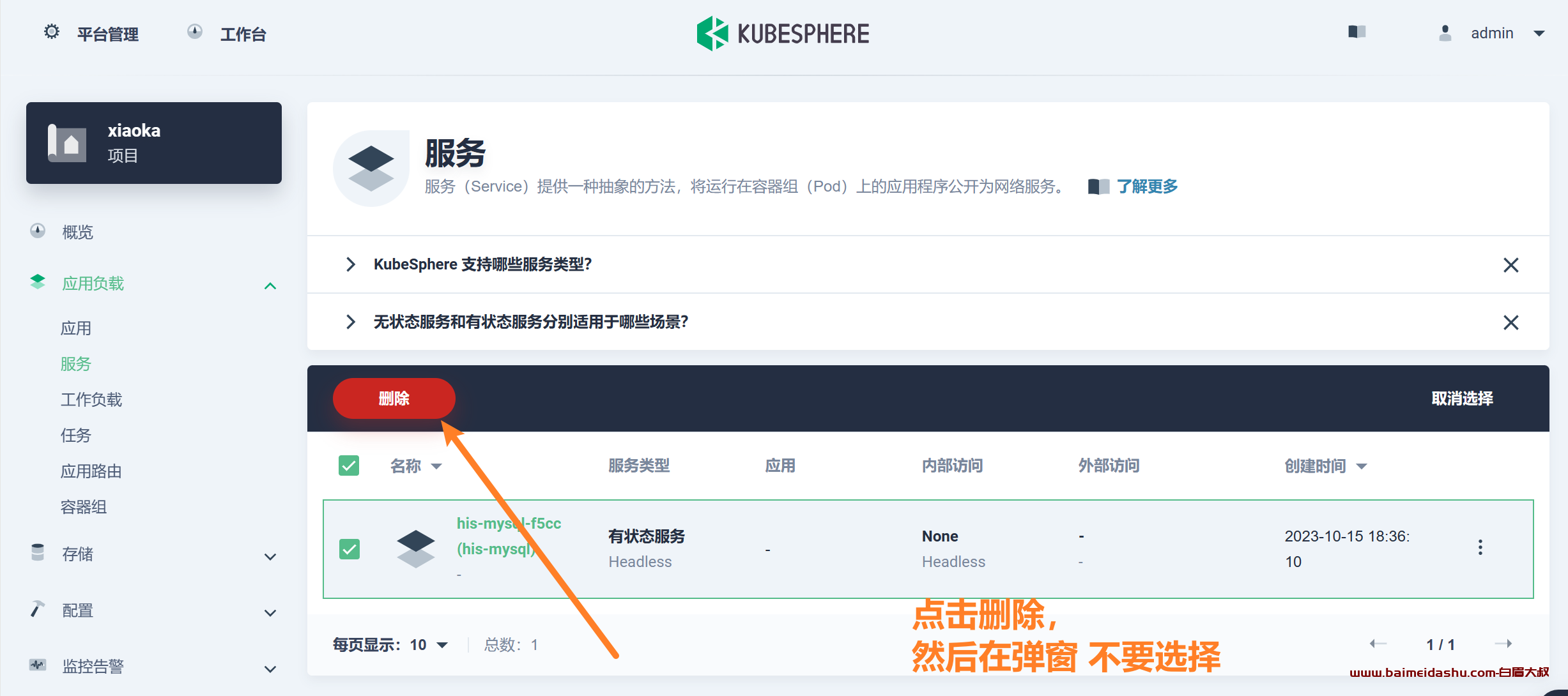Open 工作负载 in the sidebar
Screen dimensions: 1568x696
point(91,400)
